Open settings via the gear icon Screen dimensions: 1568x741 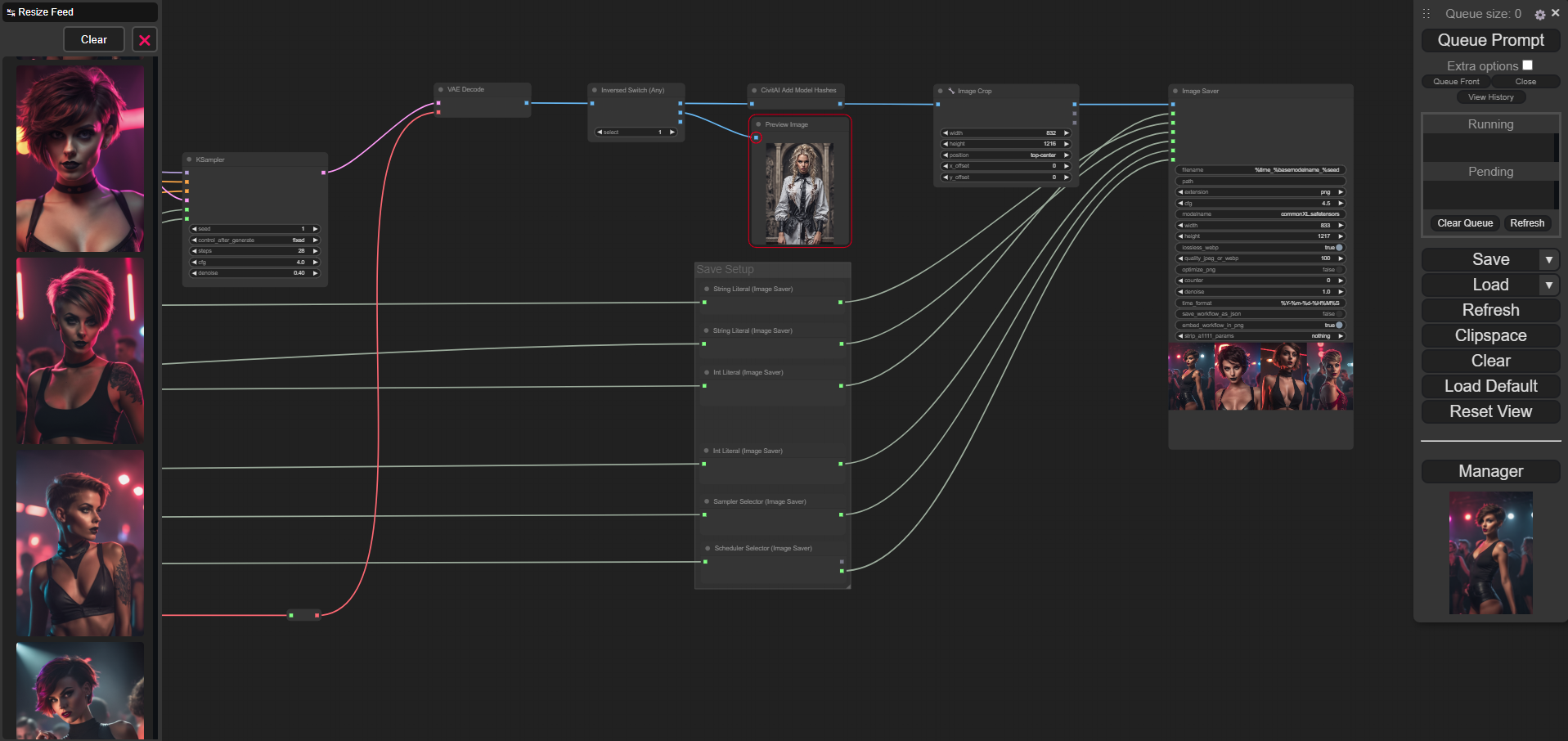(x=1540, y=15)
